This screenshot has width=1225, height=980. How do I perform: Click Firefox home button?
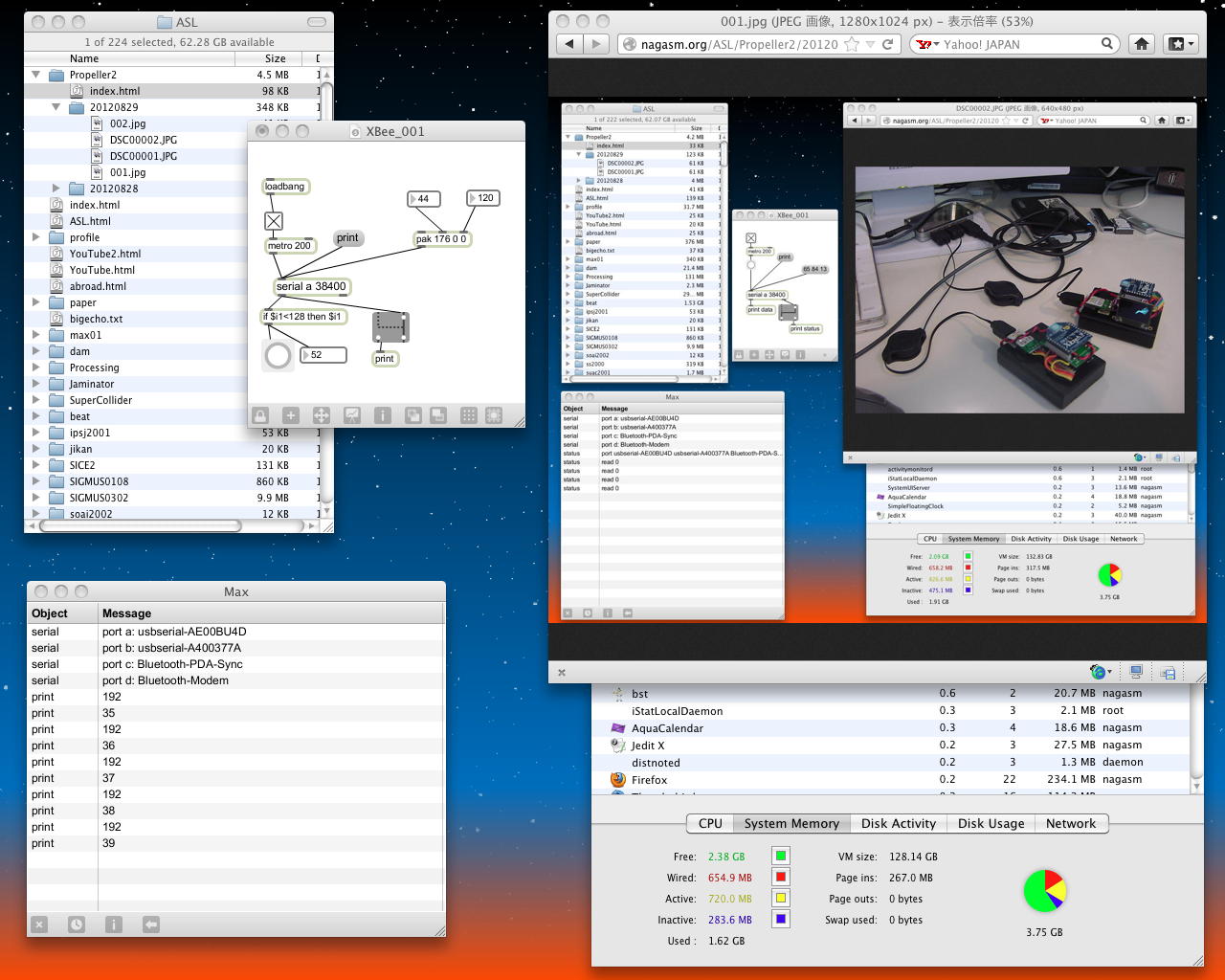click(x=1142, y=44)
